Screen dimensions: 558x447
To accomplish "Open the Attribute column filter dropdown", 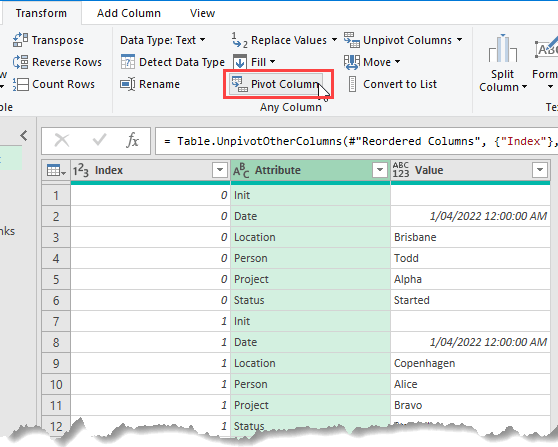I will tap(380, 170).
